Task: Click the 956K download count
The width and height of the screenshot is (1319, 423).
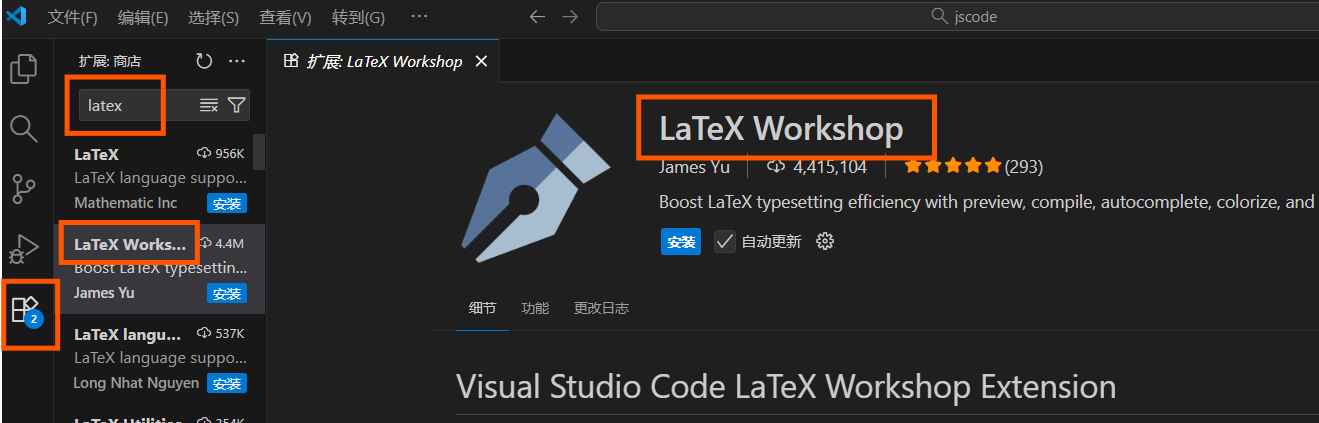Action: [221, 154]
